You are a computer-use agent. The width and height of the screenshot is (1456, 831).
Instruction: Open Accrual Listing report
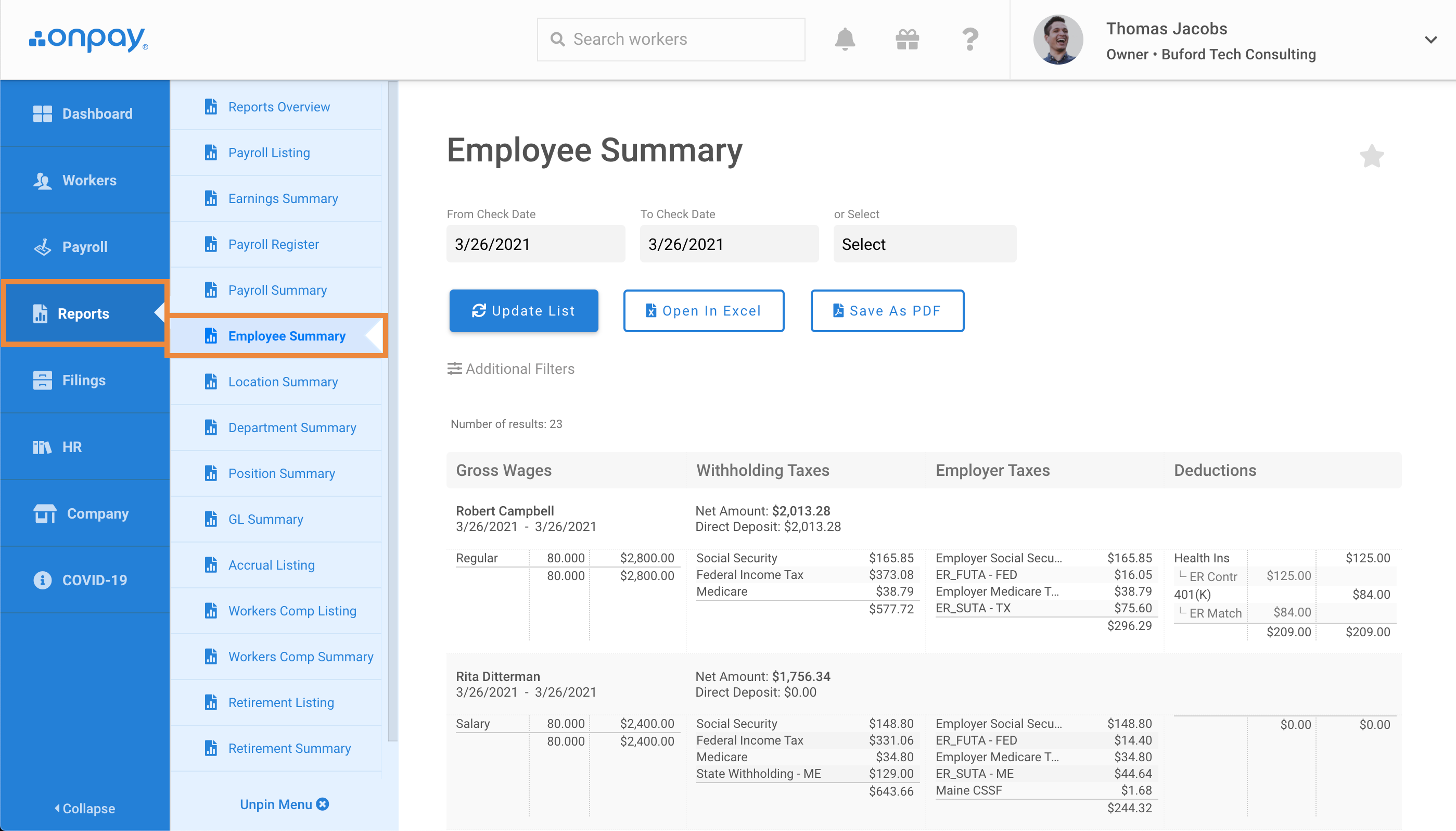click(x=276, y=564)
